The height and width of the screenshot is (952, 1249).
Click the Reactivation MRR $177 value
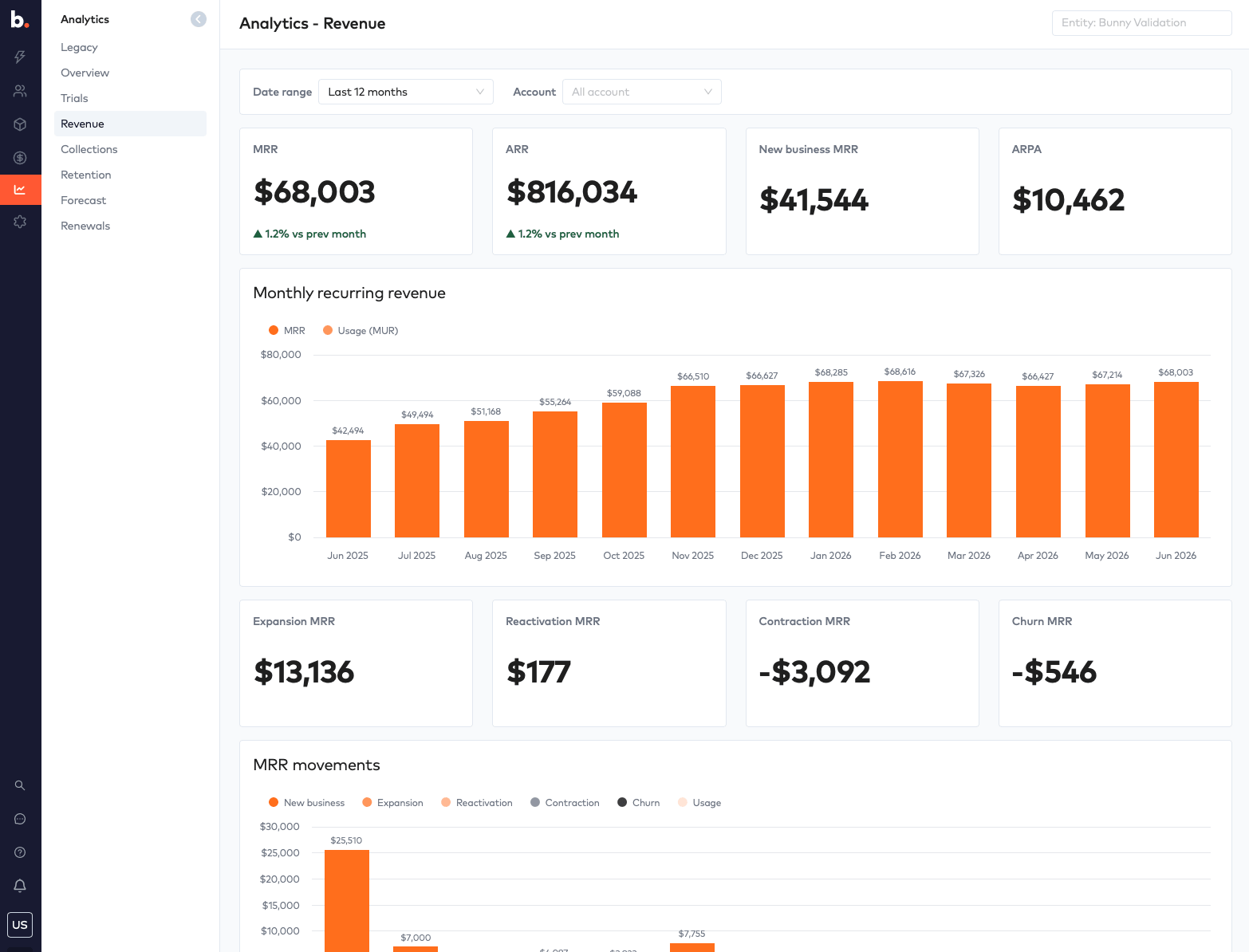[538, 672]
